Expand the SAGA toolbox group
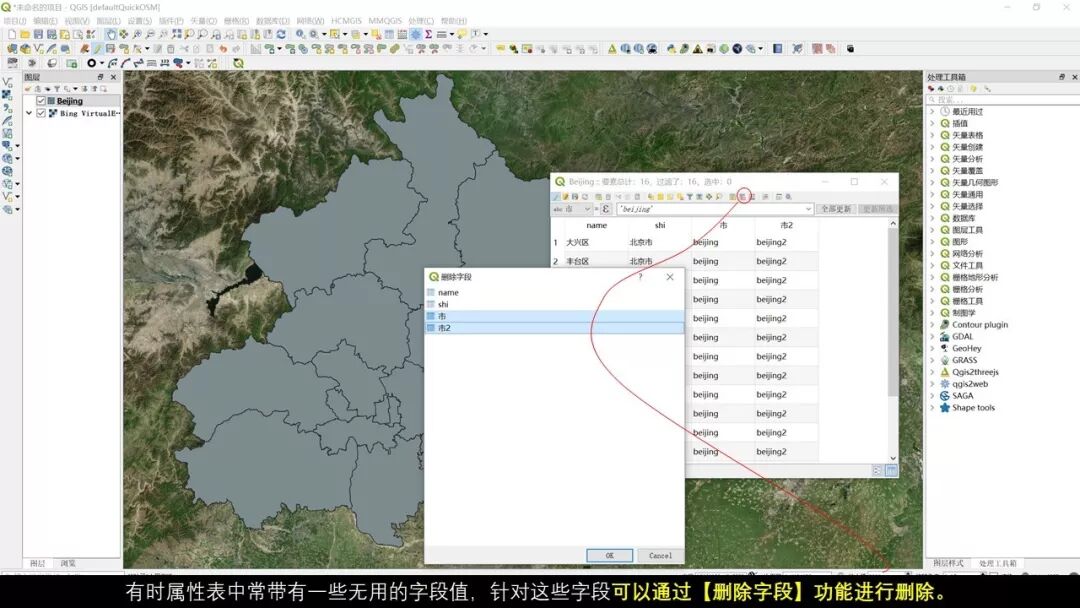The height and width of the screenshot is (608, 1080). pos(932,396)
